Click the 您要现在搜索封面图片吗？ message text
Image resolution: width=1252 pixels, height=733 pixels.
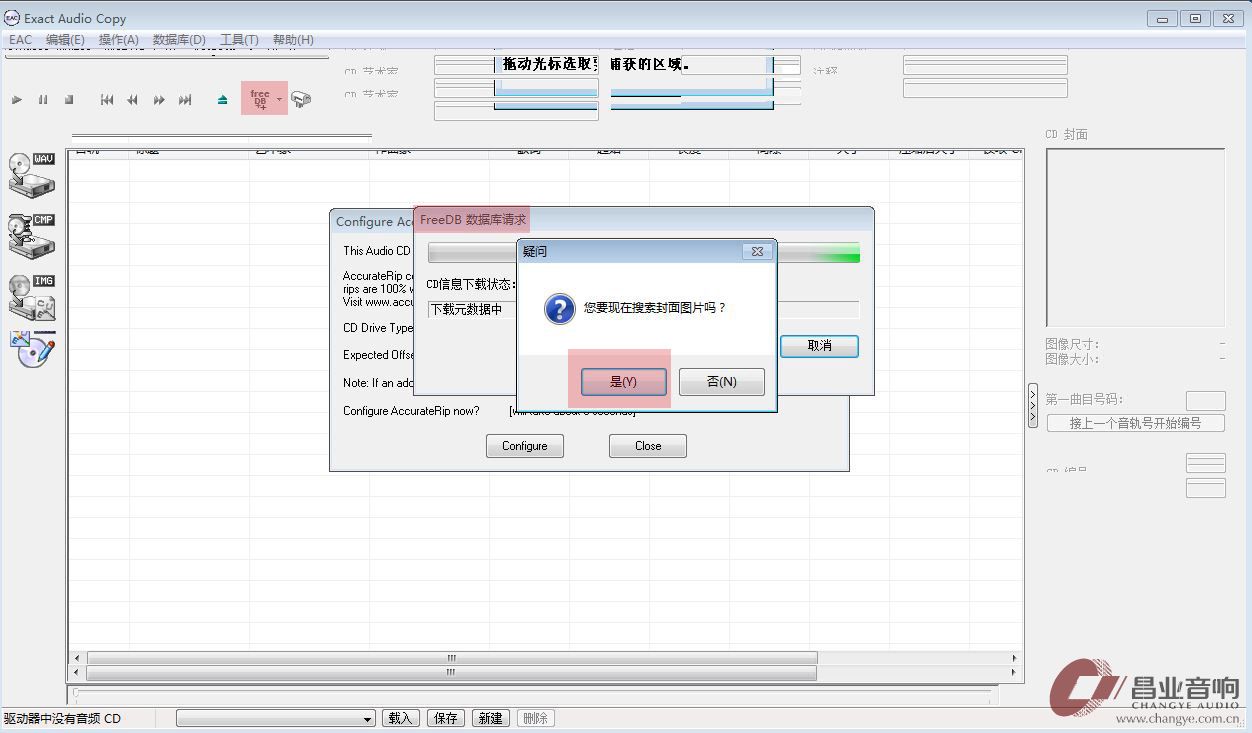click(655, 308)
